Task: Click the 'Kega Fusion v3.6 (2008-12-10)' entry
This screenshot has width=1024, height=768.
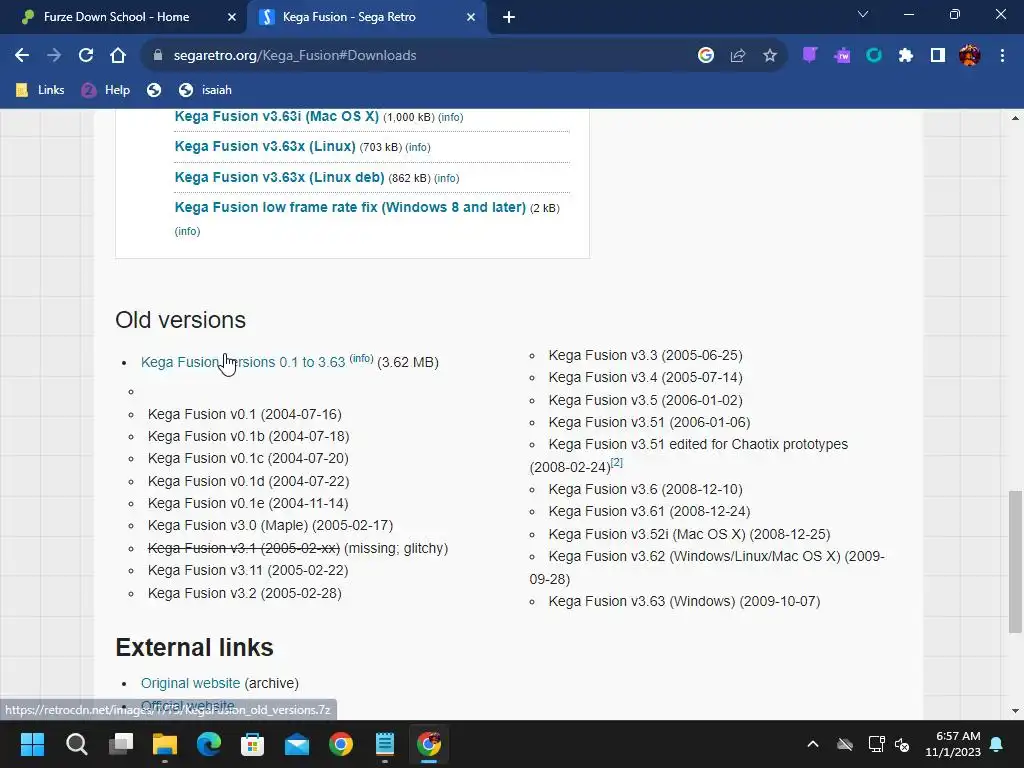Action: coord(645,489)
